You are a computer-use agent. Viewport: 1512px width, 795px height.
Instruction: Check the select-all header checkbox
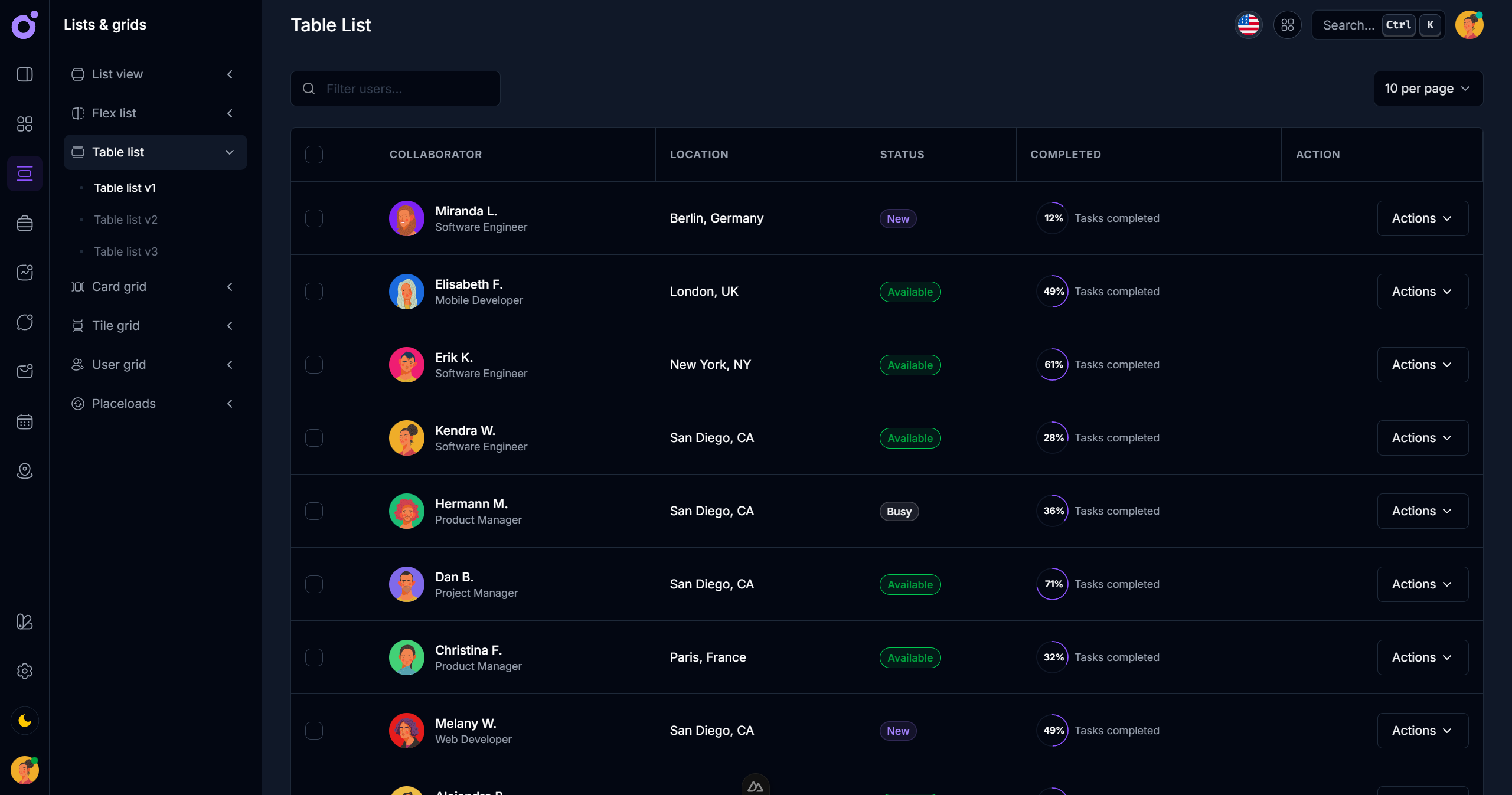pos(314,155)
